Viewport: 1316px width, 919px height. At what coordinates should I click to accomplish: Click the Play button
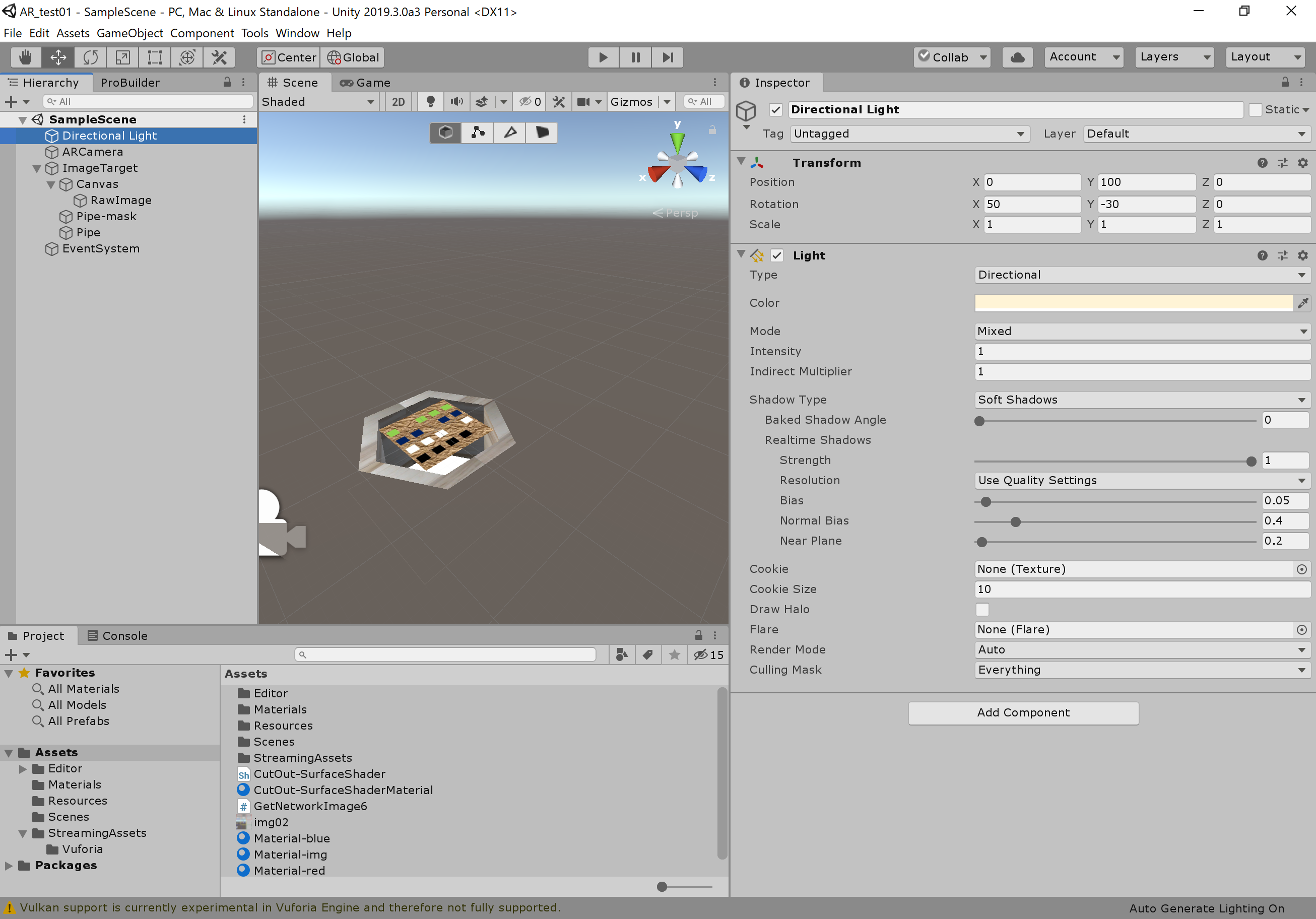pos(603,57)
